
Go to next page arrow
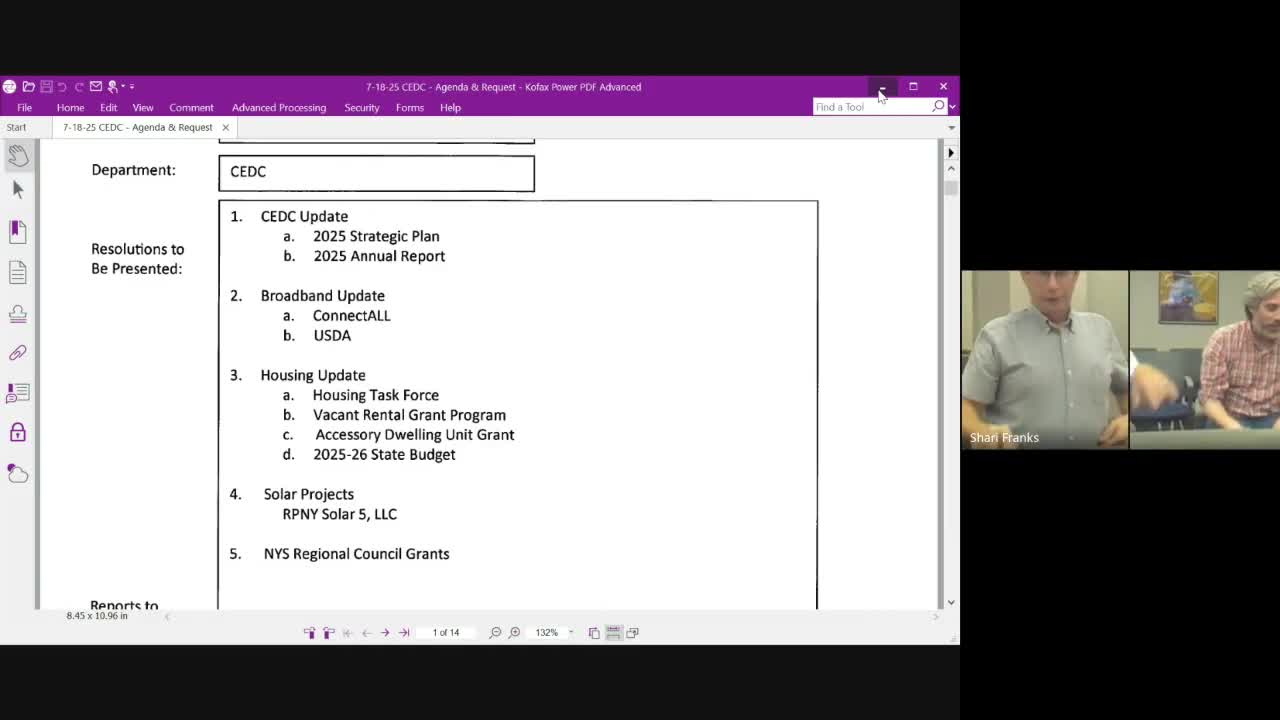[x=385, y=633]
